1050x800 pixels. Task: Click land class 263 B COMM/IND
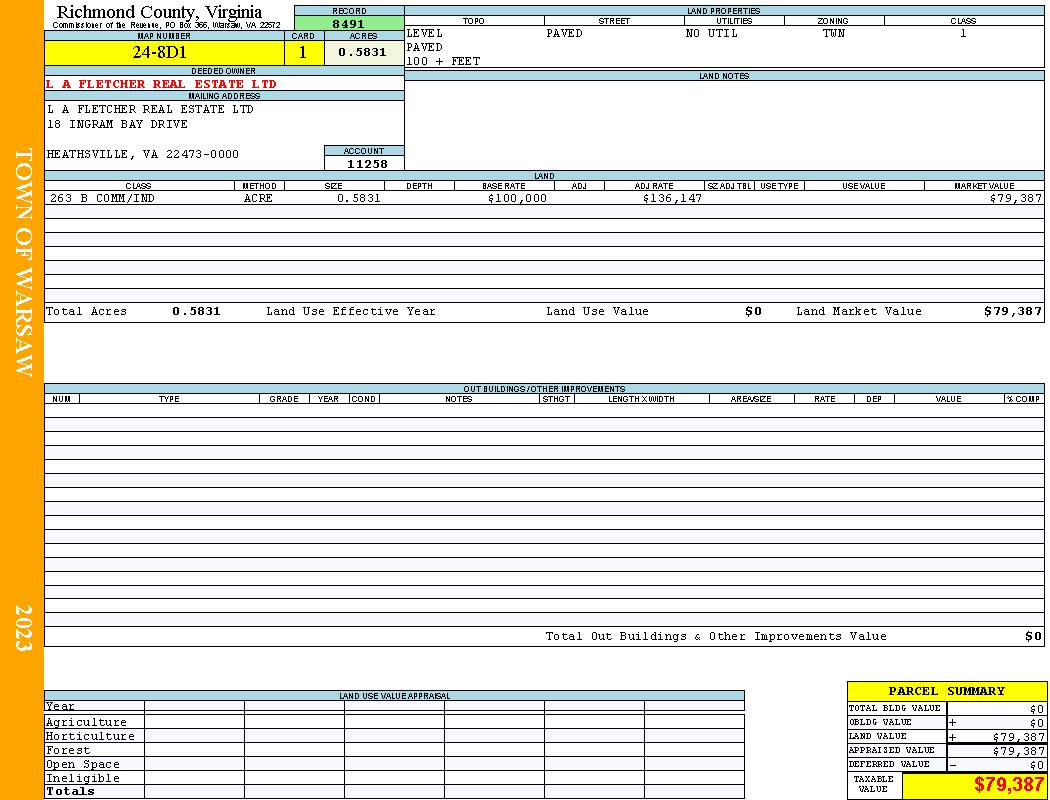click(x=102, y=199)
